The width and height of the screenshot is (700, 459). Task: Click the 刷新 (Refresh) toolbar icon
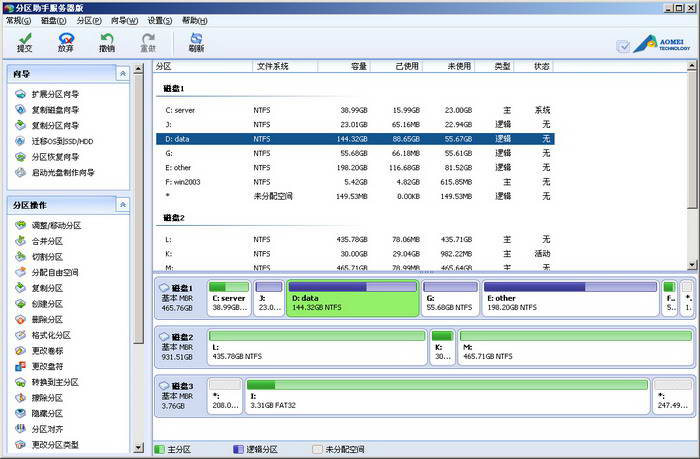196,41
